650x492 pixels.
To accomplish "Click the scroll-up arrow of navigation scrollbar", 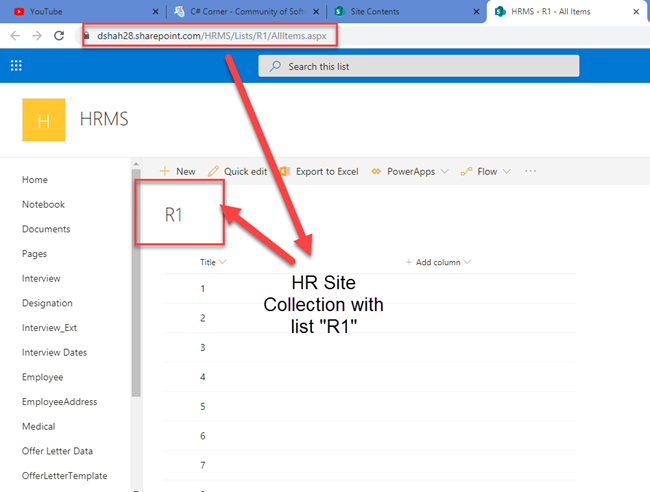I will coord(136,164).
